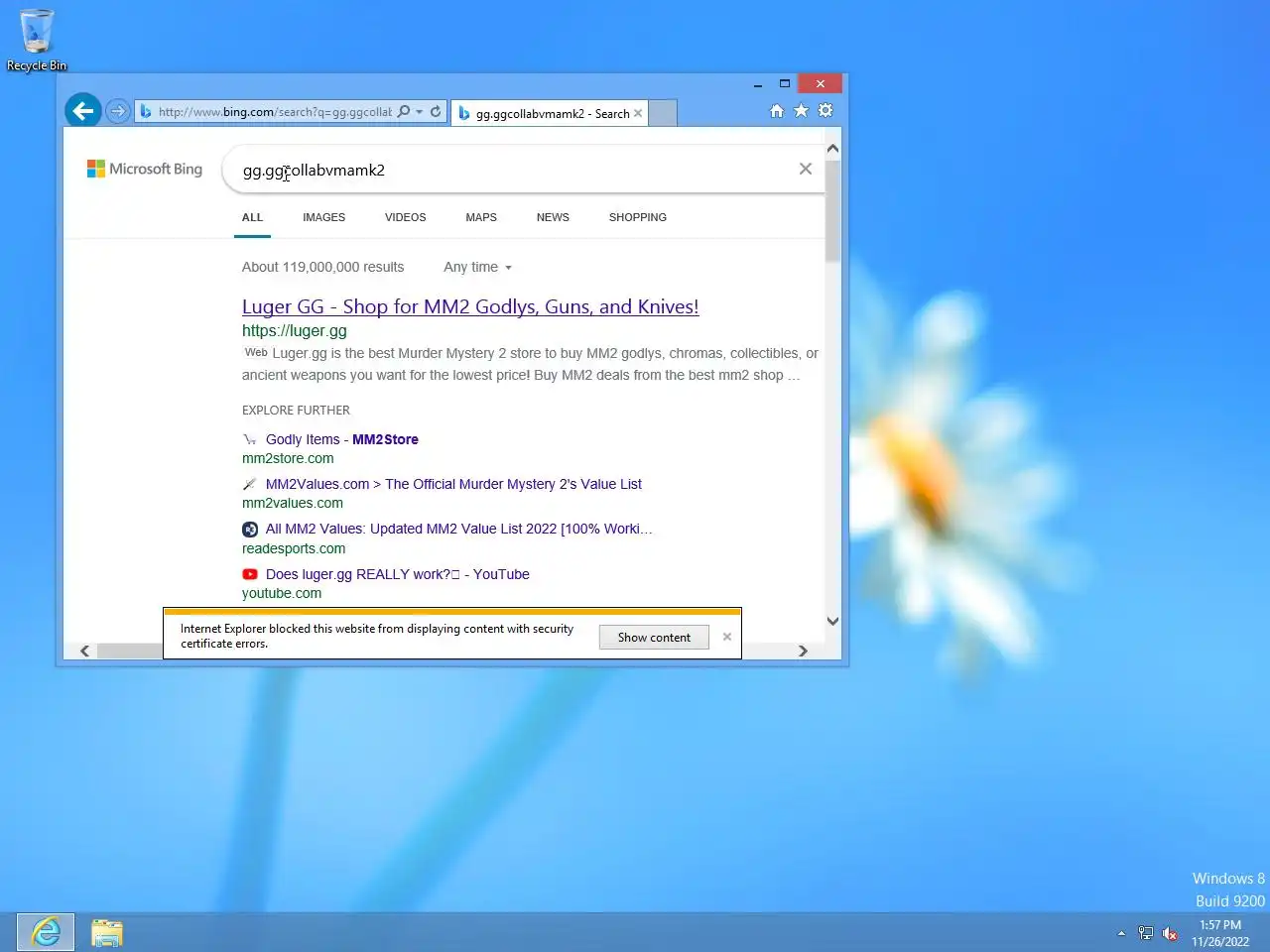Click the https://luger.gg green URL
Image resolution: width=1270 pixels, height=952 pixels.
[x=295, y=331]
